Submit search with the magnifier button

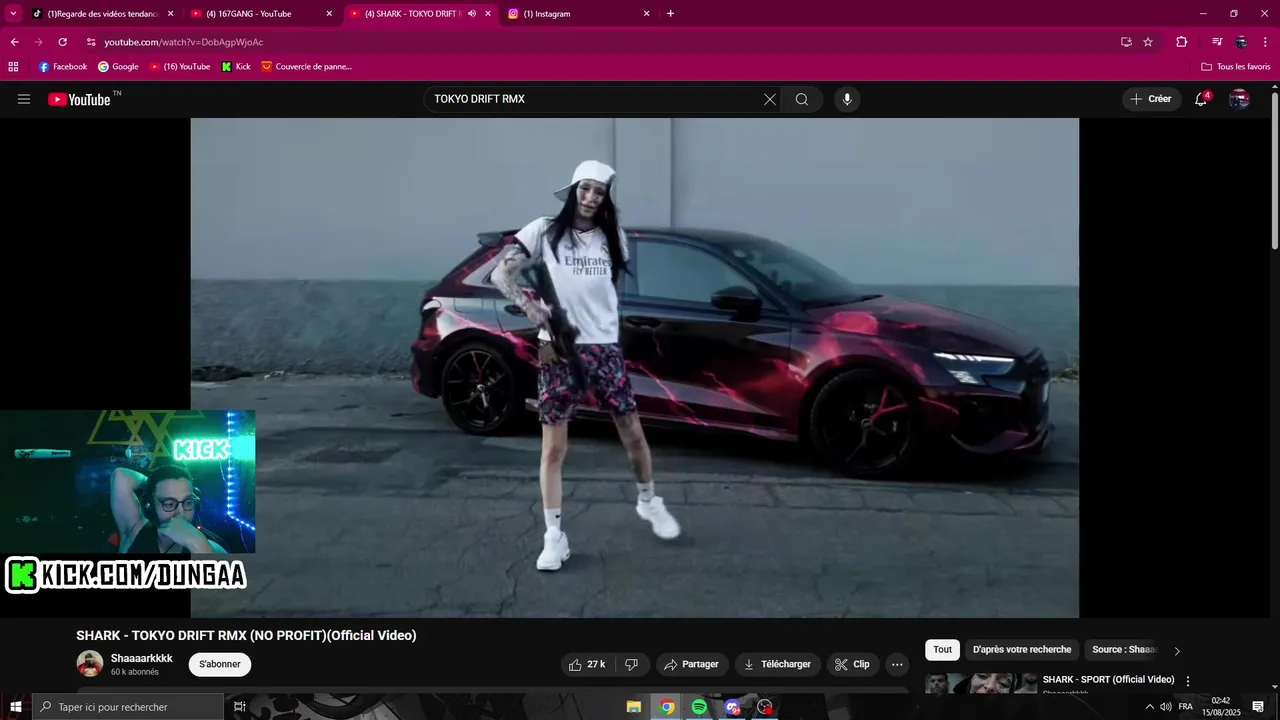[802, 99]
